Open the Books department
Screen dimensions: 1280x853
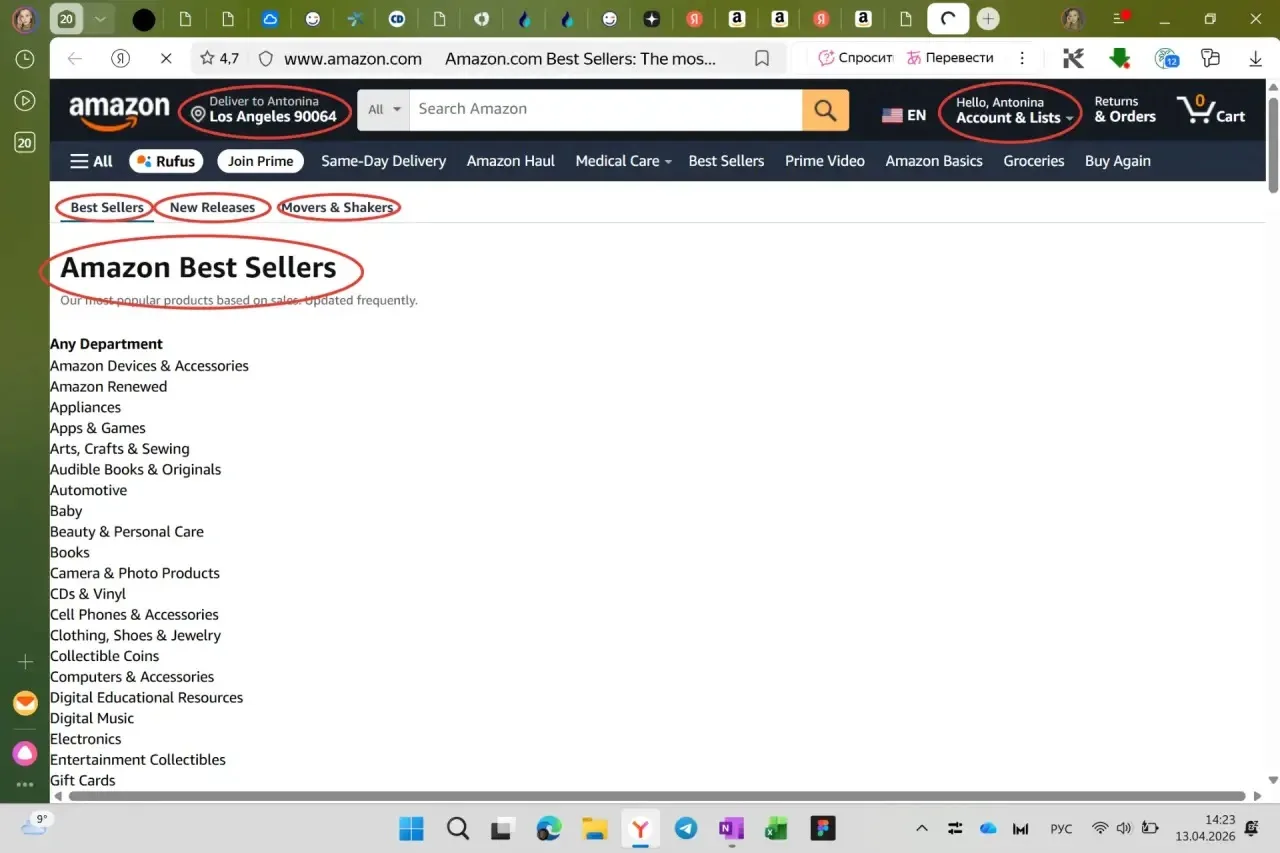[70, 552]
